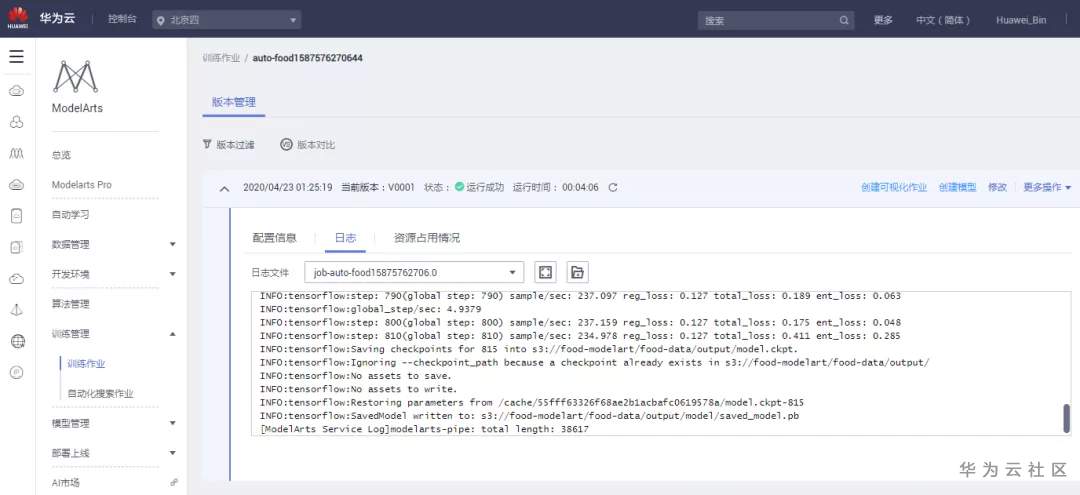Go to 训练作业 in the breadcrumb
The height and width of the screenshot is (495, 1080).
(x=221, y=58)
